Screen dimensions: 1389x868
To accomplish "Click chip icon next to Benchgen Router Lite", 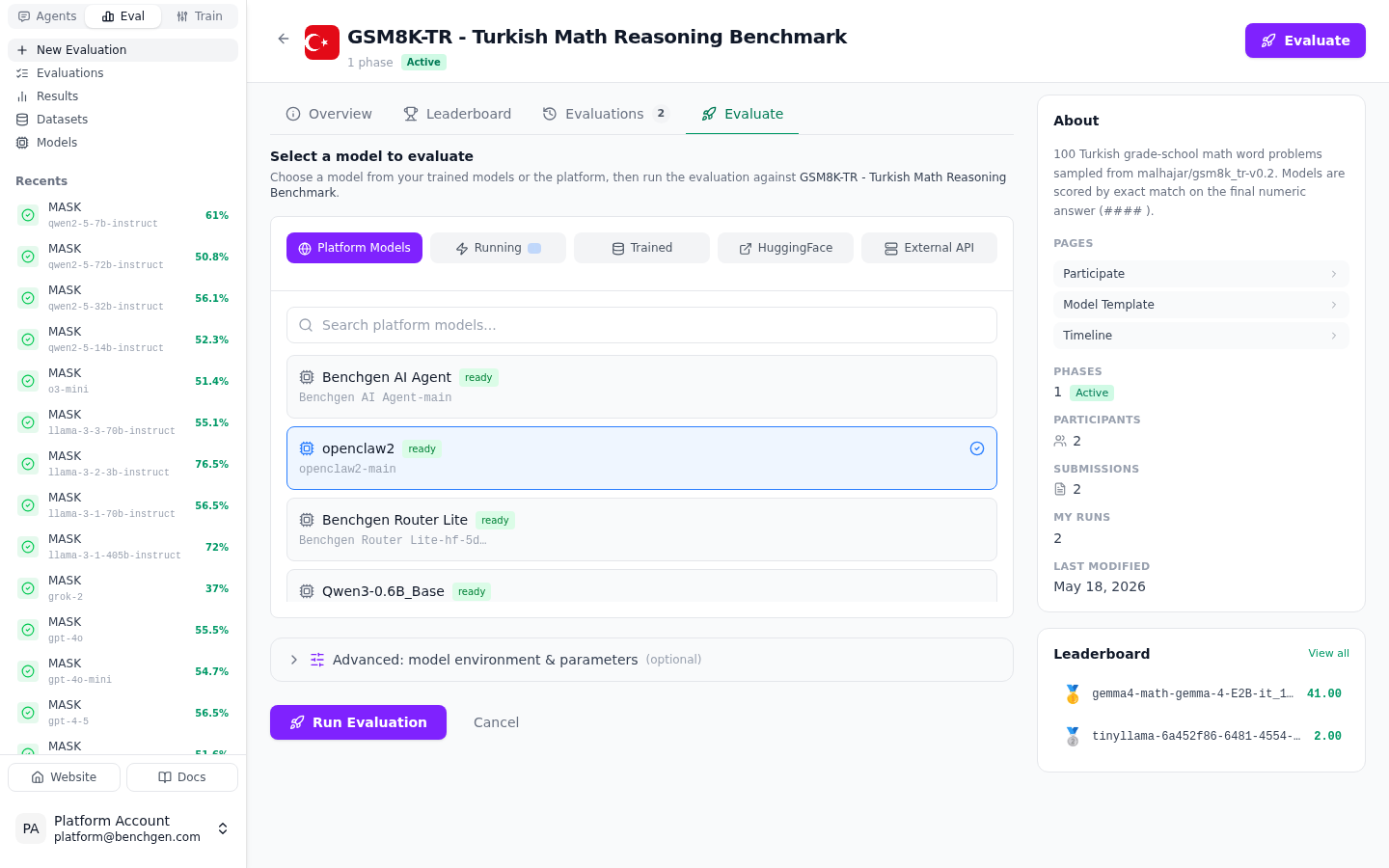I will tap(307, 520).
